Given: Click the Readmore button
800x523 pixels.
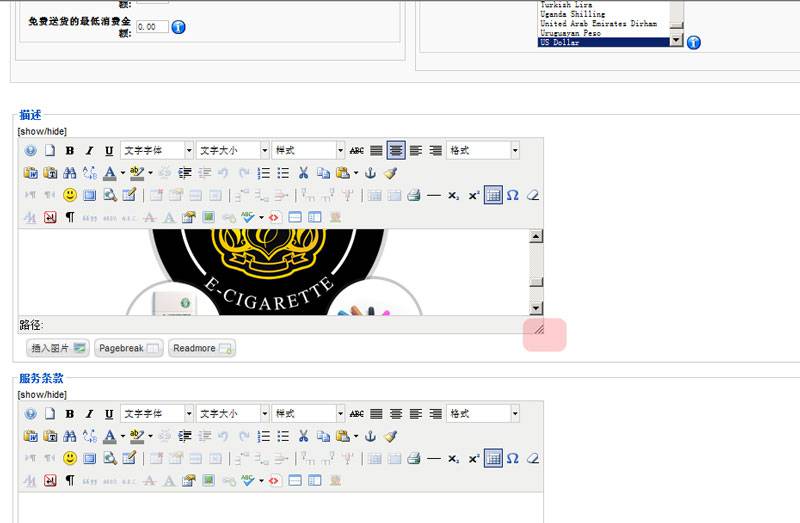Looking at the screenshot, I should coord(202,348).
